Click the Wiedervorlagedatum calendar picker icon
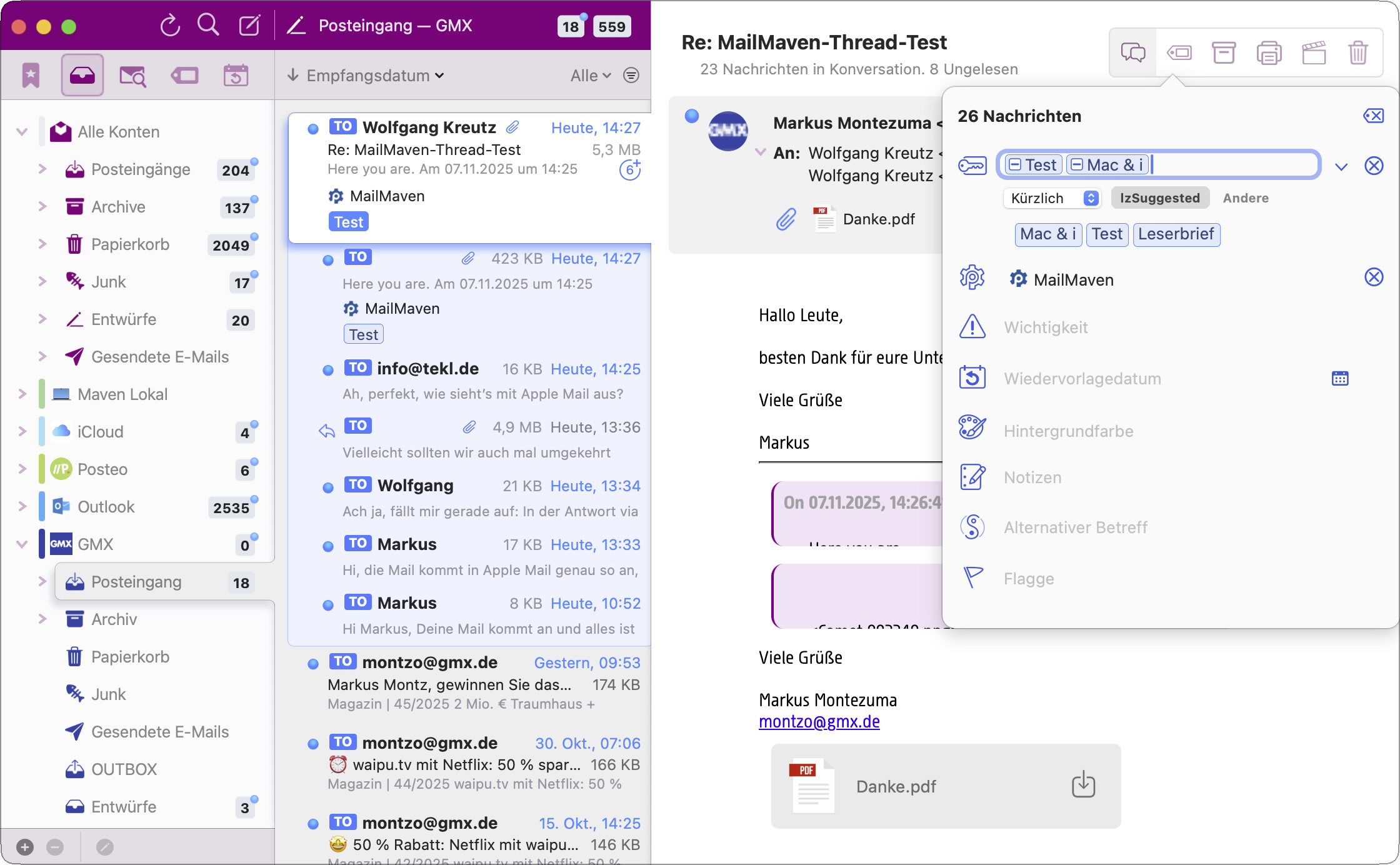 pyautogui.click(x=1339, y=378)
